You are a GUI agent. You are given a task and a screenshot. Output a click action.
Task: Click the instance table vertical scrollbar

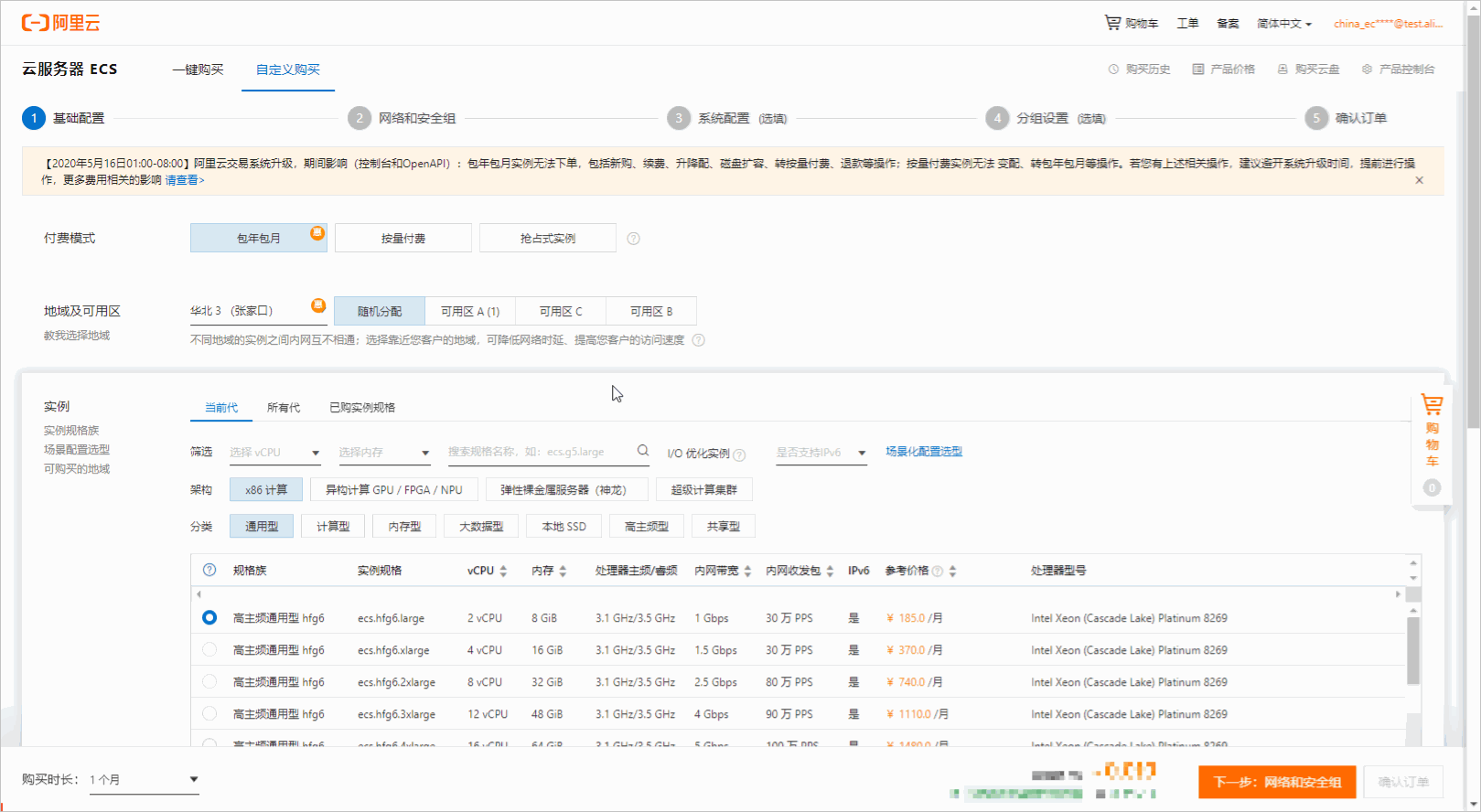tap(1413, 650)
